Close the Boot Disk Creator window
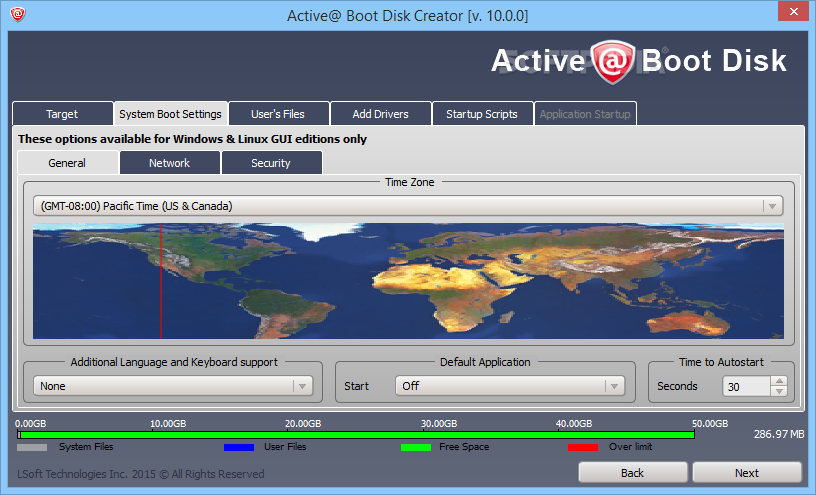Screen dimensions: 816x495 (x=793, y=11)
